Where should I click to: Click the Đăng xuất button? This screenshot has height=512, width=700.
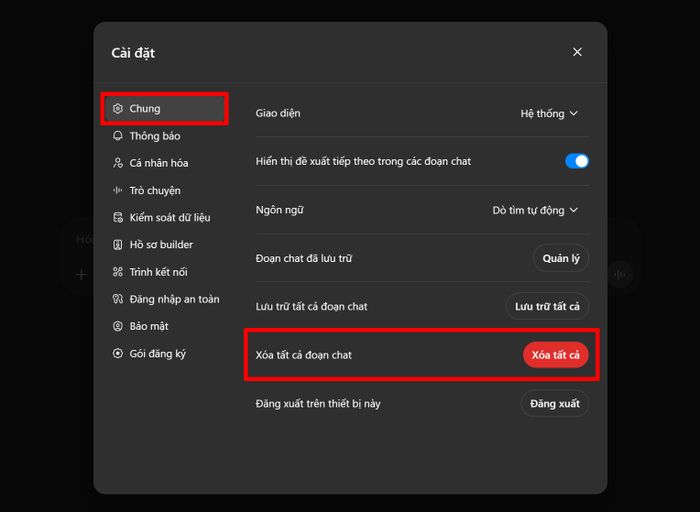point(554,404)
